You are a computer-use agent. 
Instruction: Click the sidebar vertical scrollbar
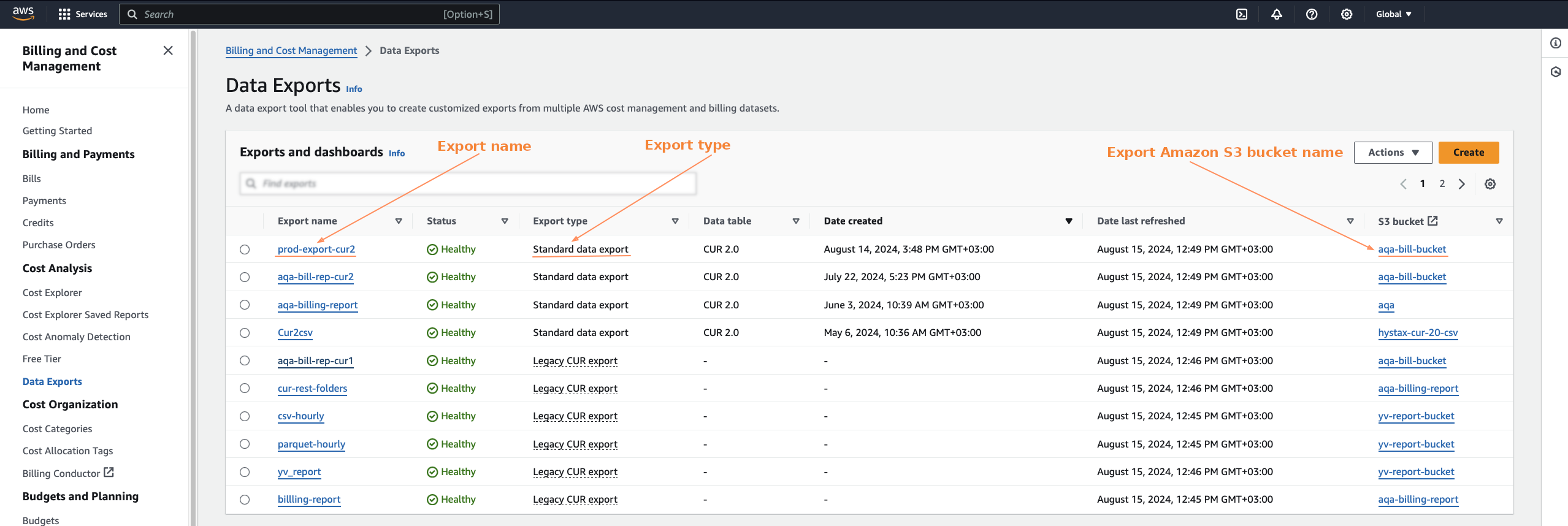click(x=193, y=277)
